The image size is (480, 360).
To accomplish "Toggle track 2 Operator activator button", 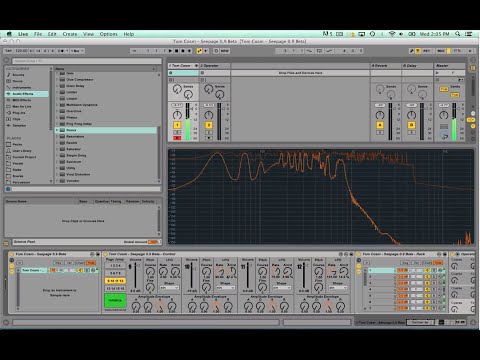I will 209,125.
